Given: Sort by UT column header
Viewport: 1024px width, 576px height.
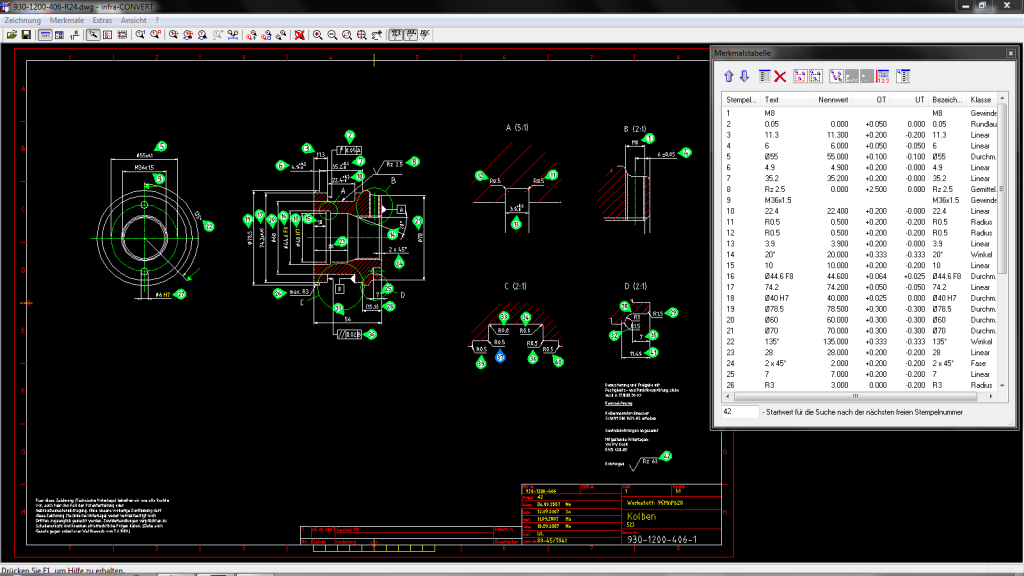Looking at the screenshot, I should pos(910,100).
